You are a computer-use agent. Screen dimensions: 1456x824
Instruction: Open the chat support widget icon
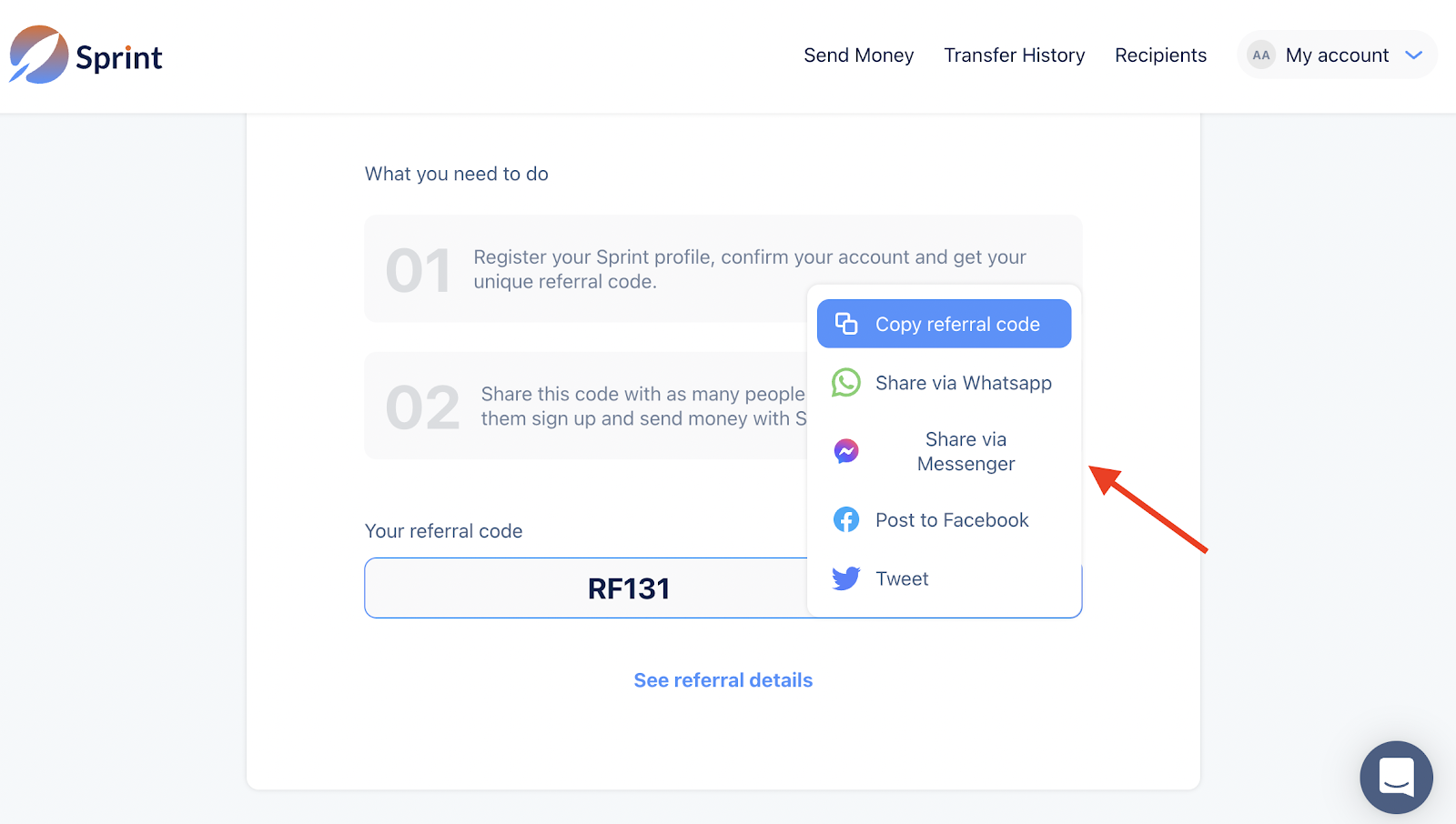[1396, 778]
